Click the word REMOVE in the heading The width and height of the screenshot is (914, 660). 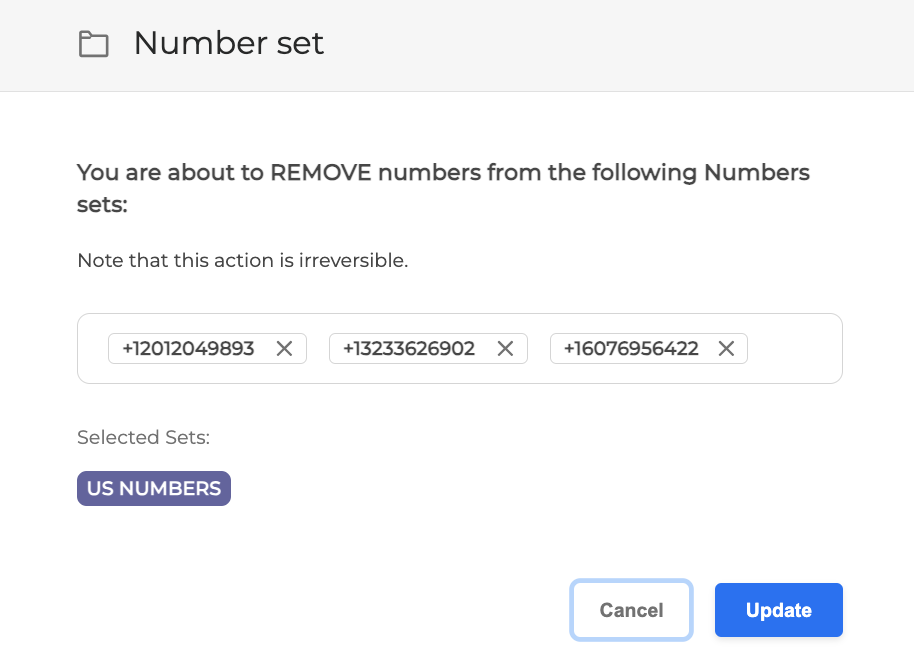tap(319, 172)
